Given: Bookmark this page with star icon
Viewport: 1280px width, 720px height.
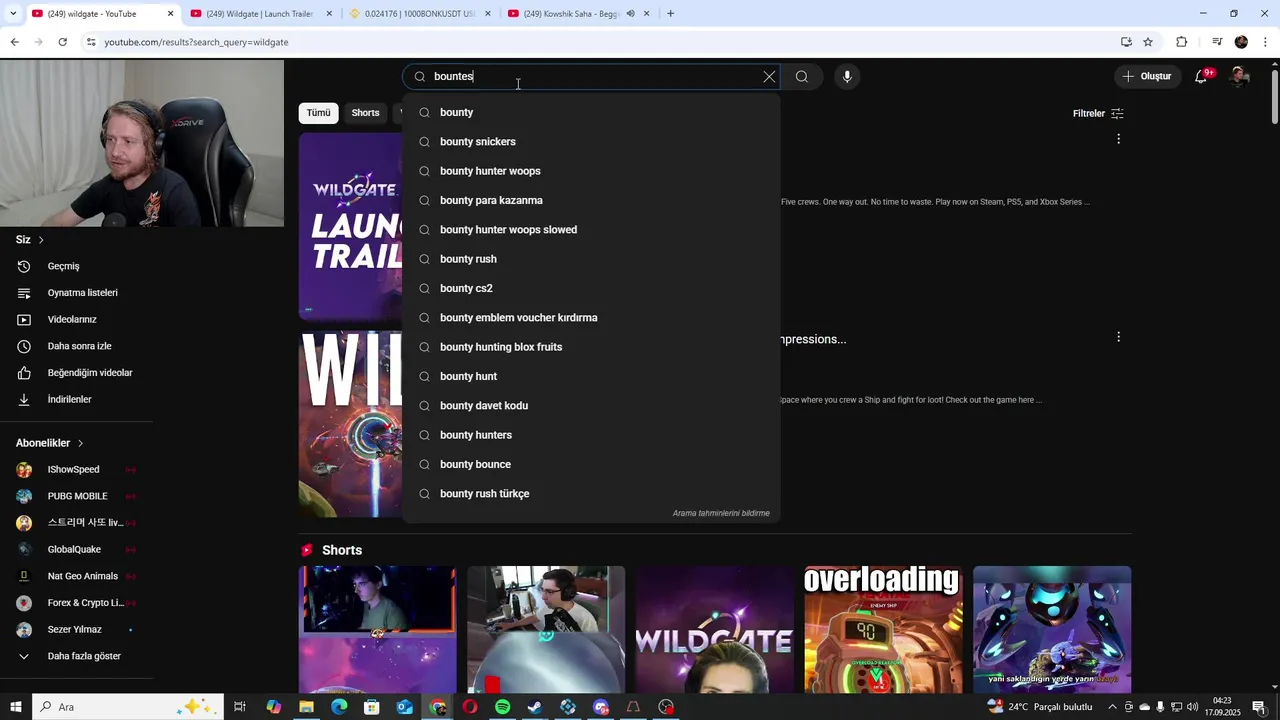Looking at the screenshot, I should click(x=1148, y=42).
